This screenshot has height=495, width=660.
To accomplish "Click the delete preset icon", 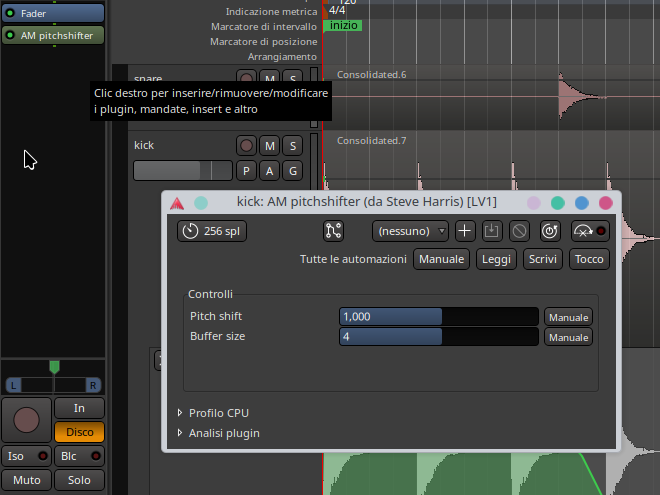I will (x=518, y=231).
